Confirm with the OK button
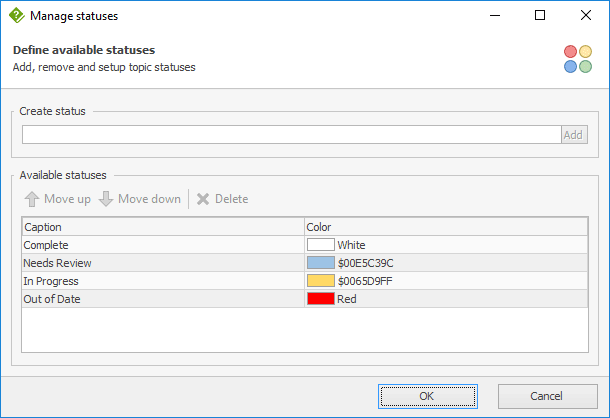610x418 pixels. pyautogui.click(x=428, y=396)
